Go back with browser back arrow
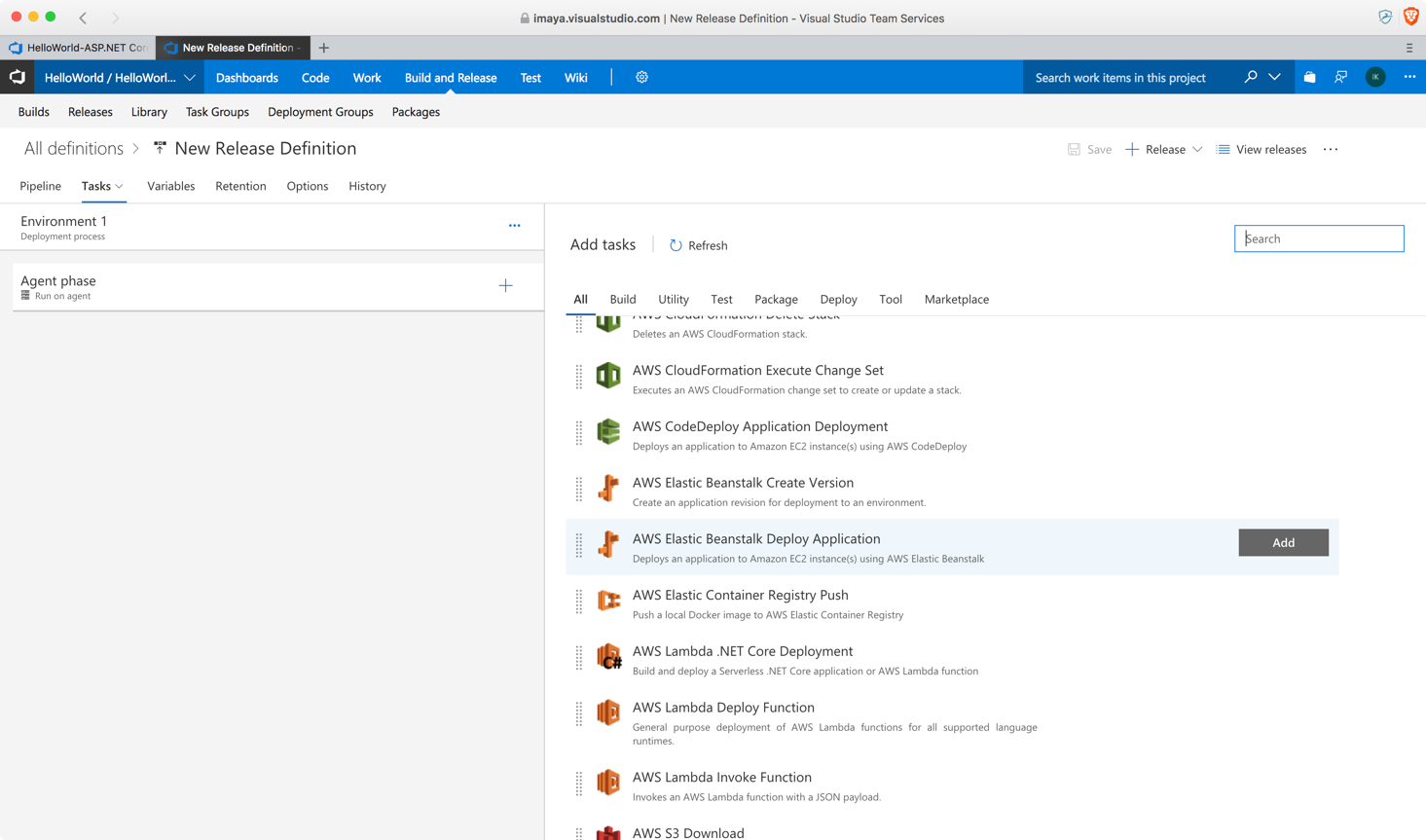The image size is (1426, 840). tap(84, 18)
